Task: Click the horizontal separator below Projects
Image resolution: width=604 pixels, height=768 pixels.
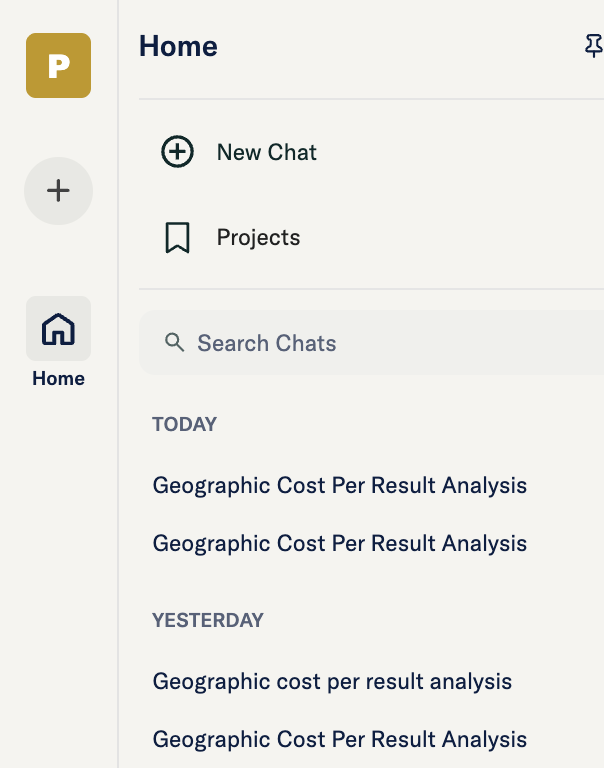Action: pos(370,289)
